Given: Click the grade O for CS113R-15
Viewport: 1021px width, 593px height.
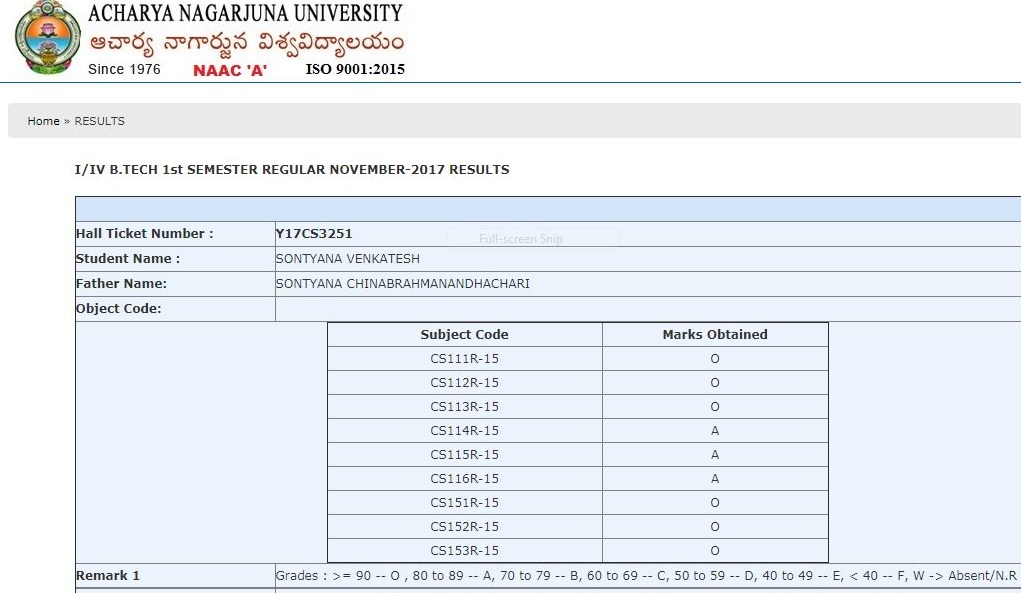Looking at the screenshot, I should (715, 407).
